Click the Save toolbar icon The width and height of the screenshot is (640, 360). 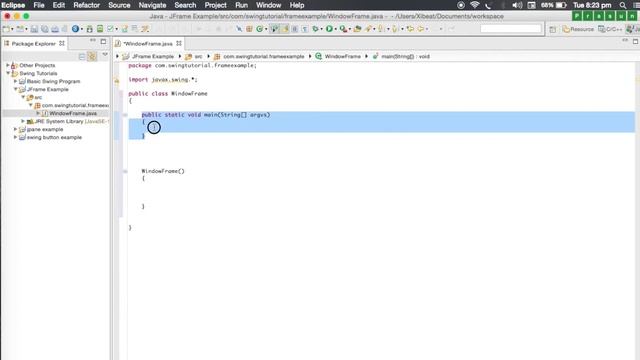coord(34,29)
